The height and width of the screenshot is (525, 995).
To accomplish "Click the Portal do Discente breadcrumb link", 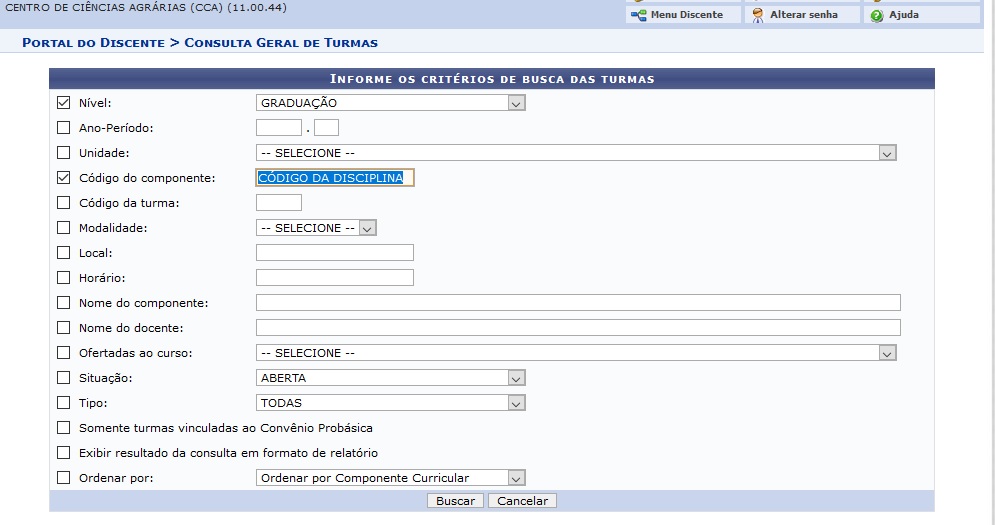I will [93, 43].
